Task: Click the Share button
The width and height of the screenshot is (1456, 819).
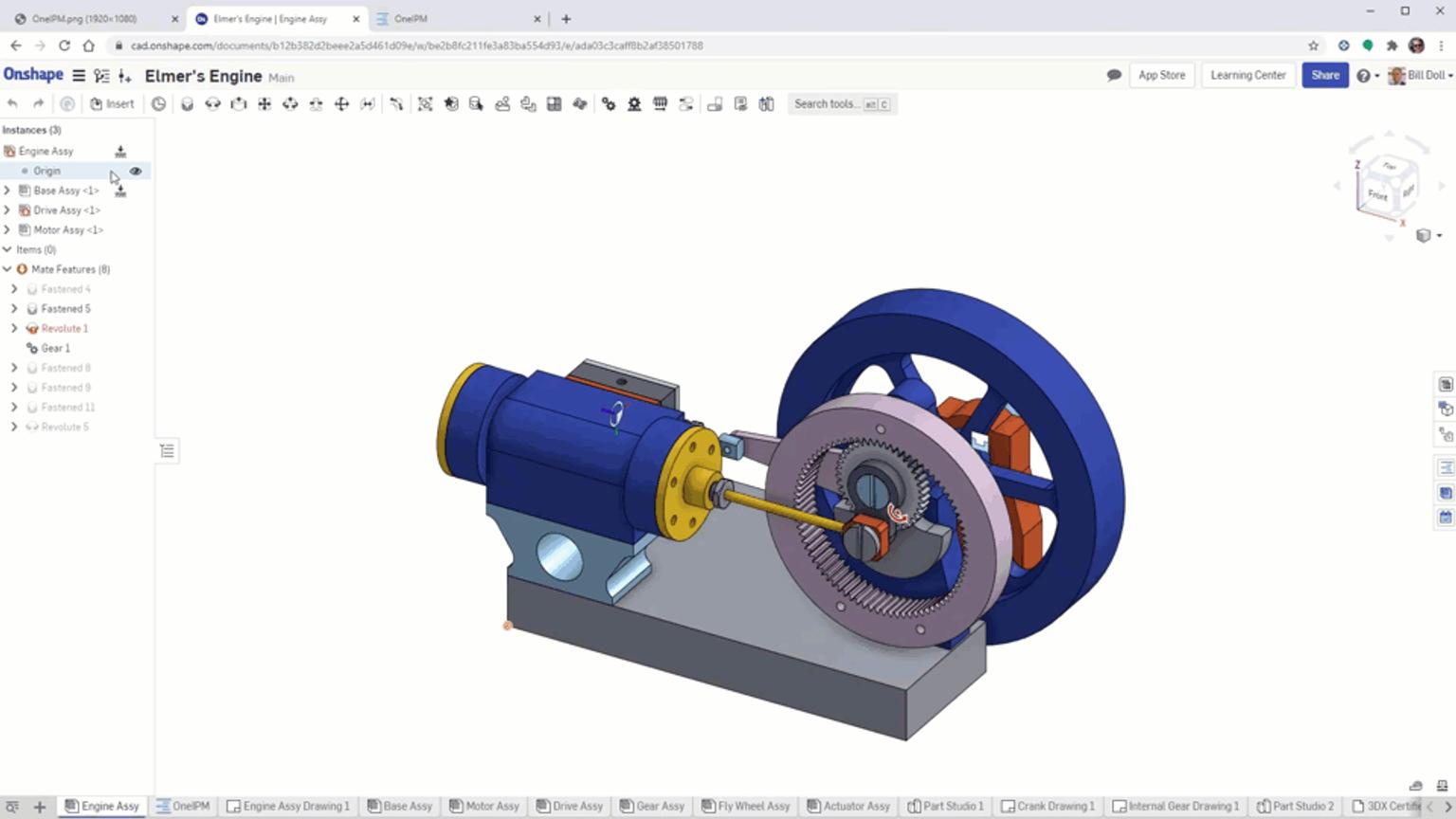Action: click(1324, 75)
